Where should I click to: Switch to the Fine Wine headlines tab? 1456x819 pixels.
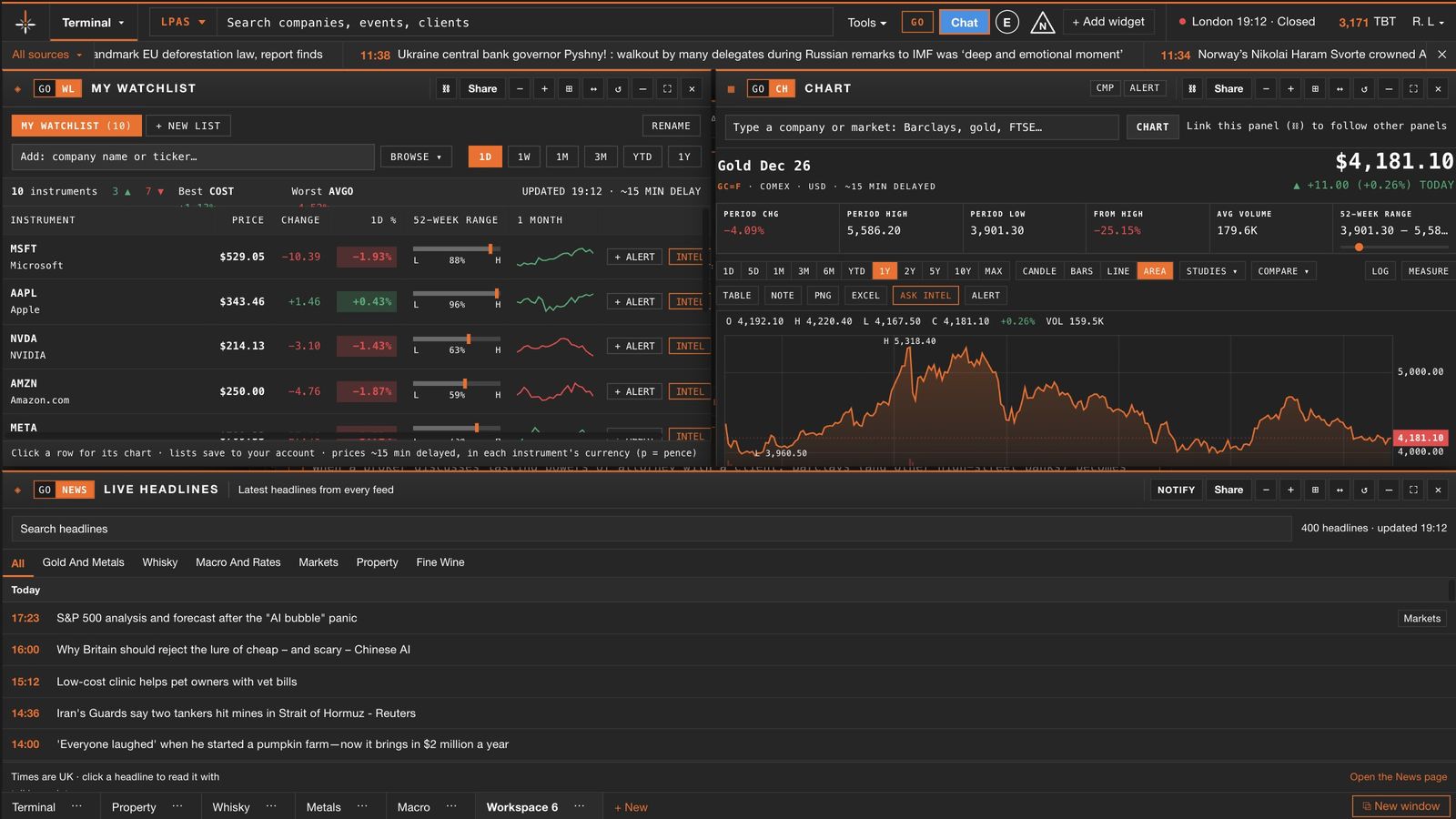coord(440,562)
